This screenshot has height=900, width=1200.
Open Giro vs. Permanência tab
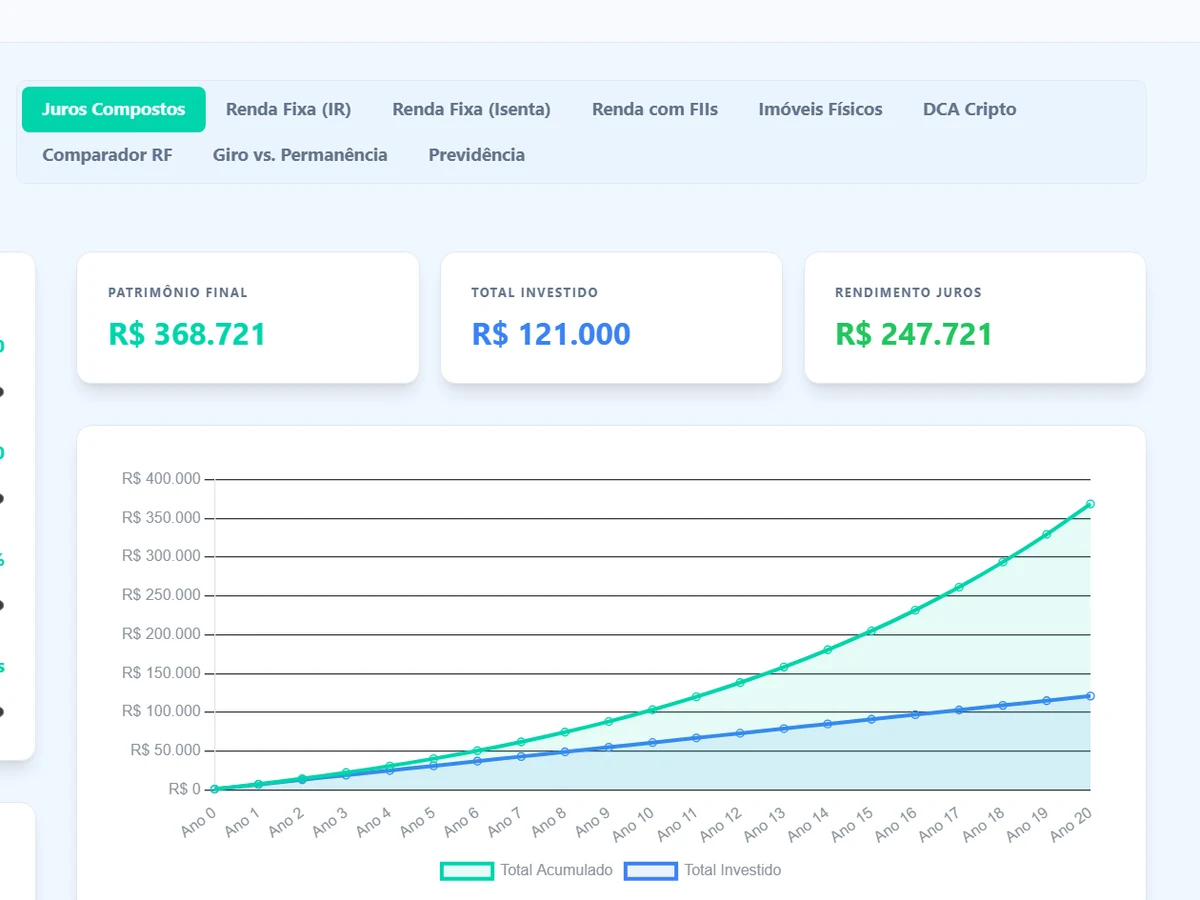300,155
